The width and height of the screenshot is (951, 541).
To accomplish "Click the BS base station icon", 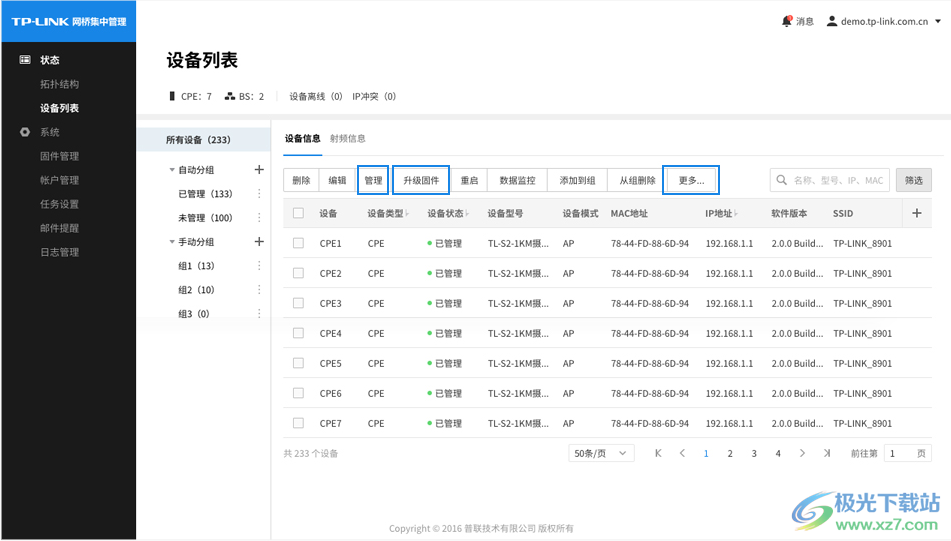I will (230, 96).
